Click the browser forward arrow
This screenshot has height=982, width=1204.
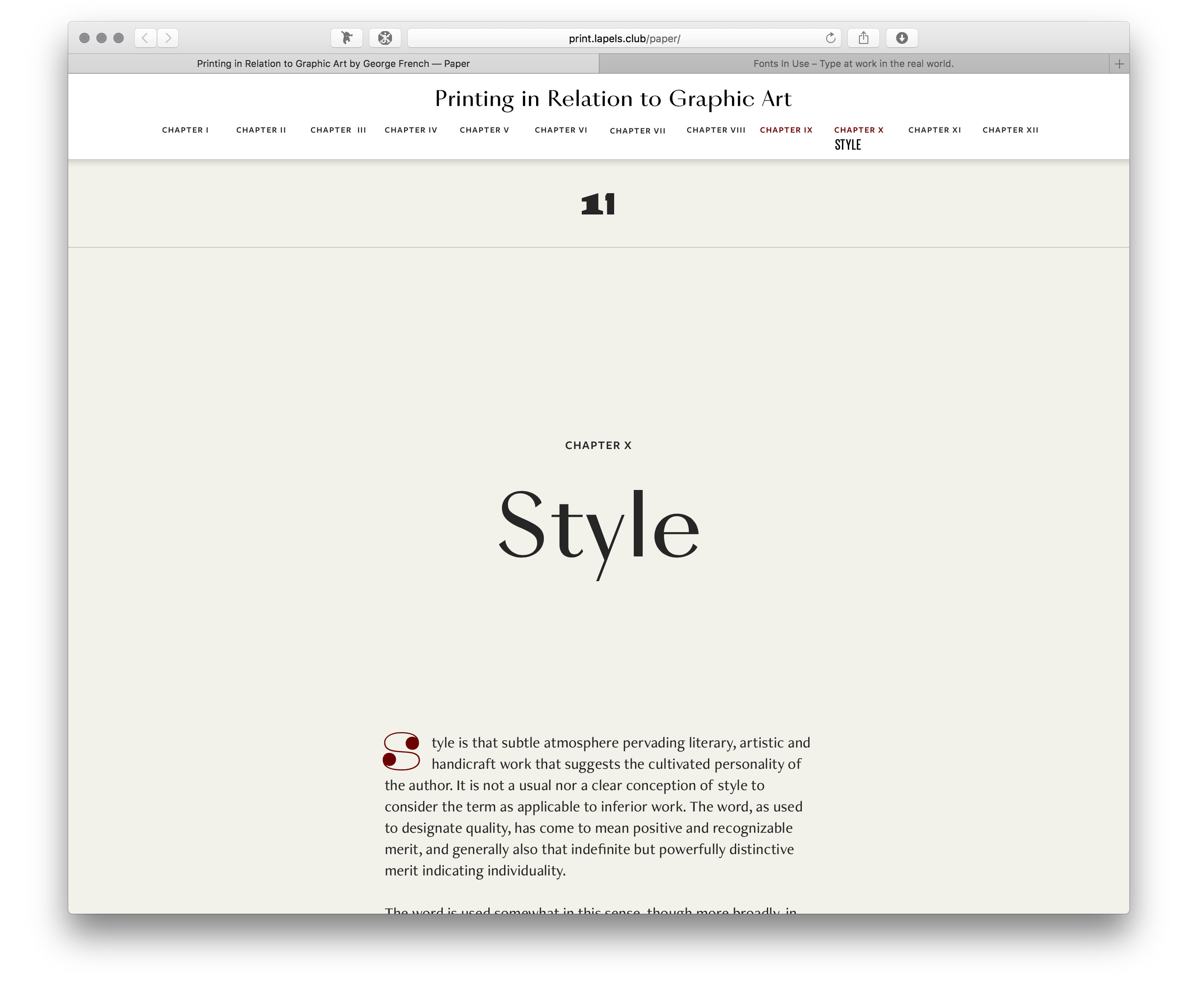click(168, 38)
